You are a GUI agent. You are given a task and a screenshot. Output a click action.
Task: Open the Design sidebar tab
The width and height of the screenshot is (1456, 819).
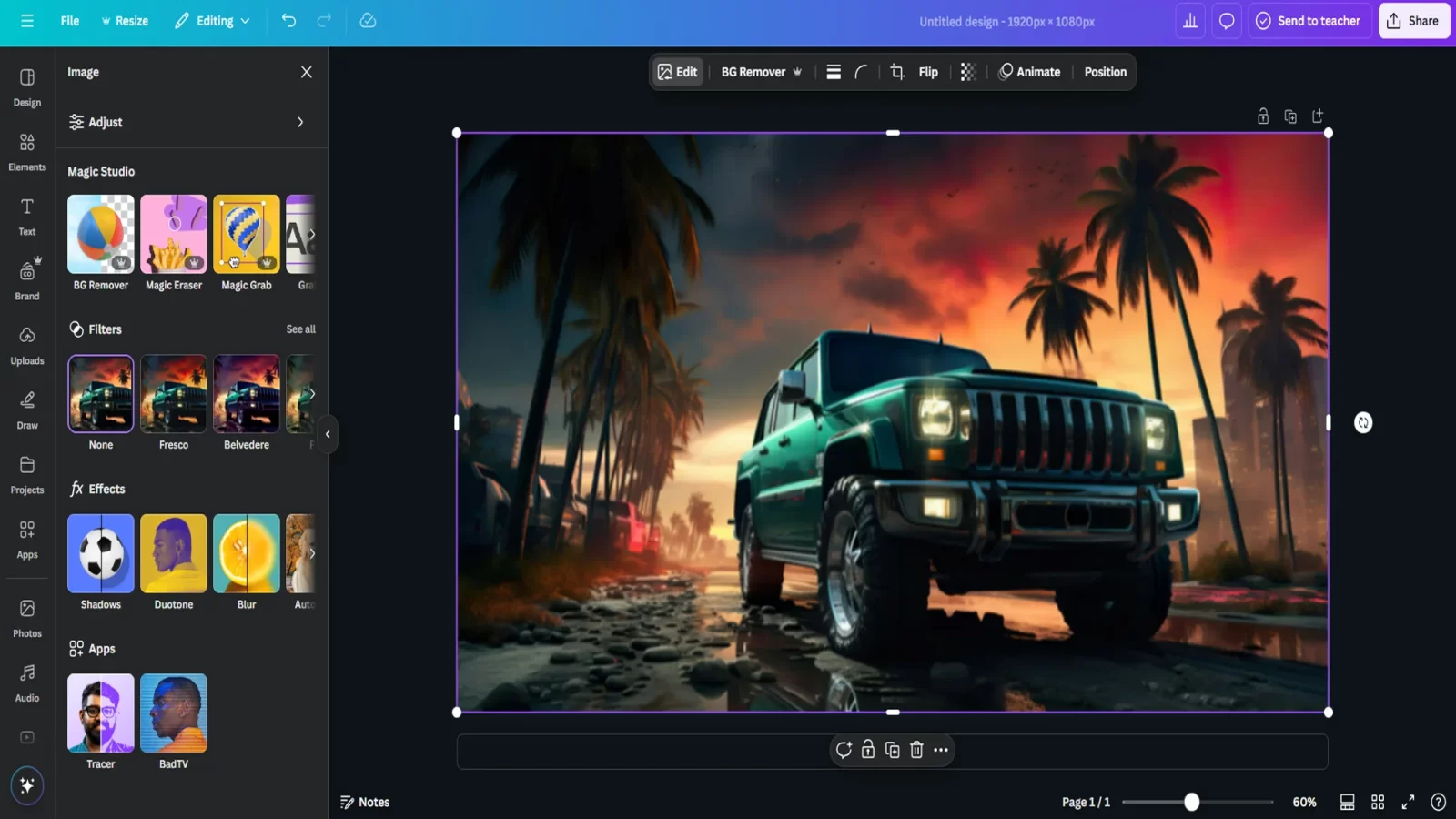[27, 87]
